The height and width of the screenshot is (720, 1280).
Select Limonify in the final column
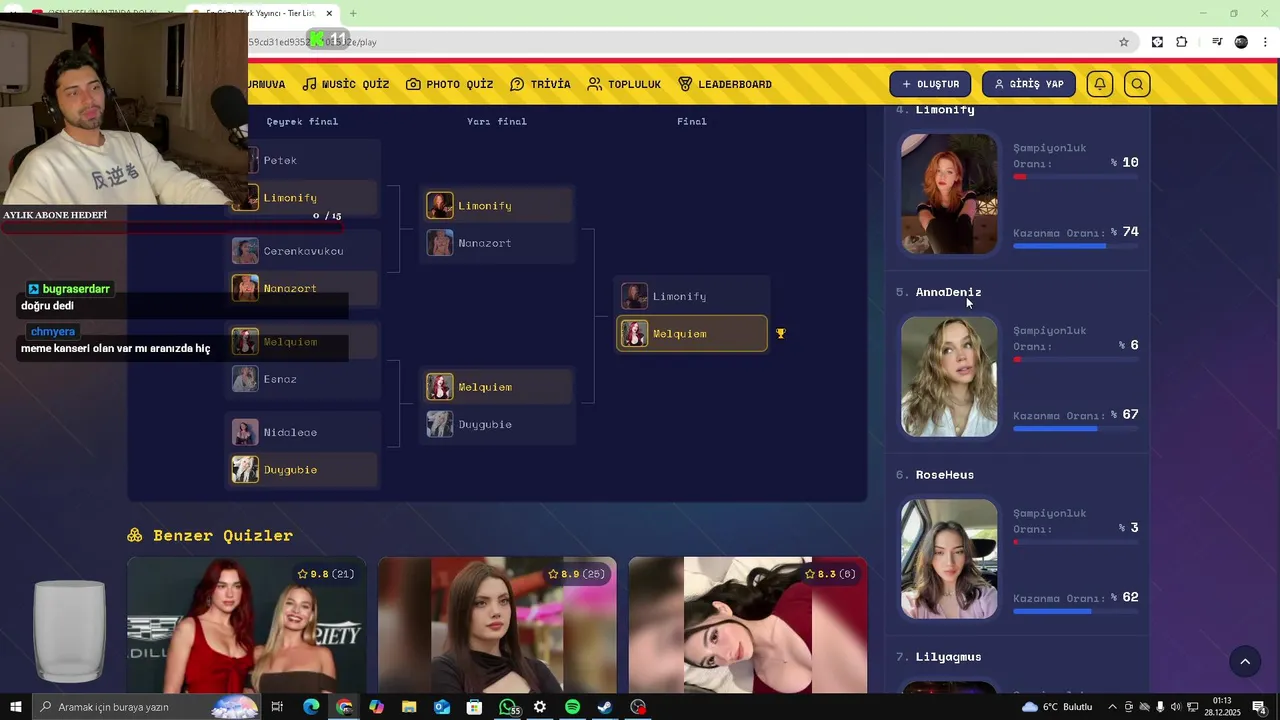click(693, 296)
